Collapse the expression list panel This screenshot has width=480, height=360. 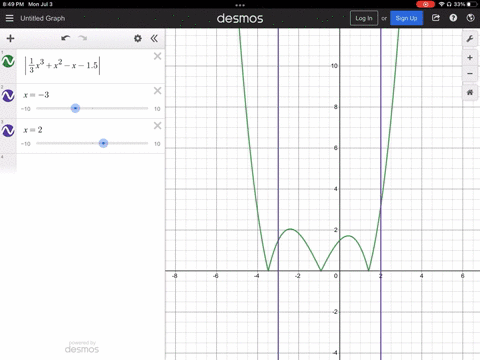point(154,38)
